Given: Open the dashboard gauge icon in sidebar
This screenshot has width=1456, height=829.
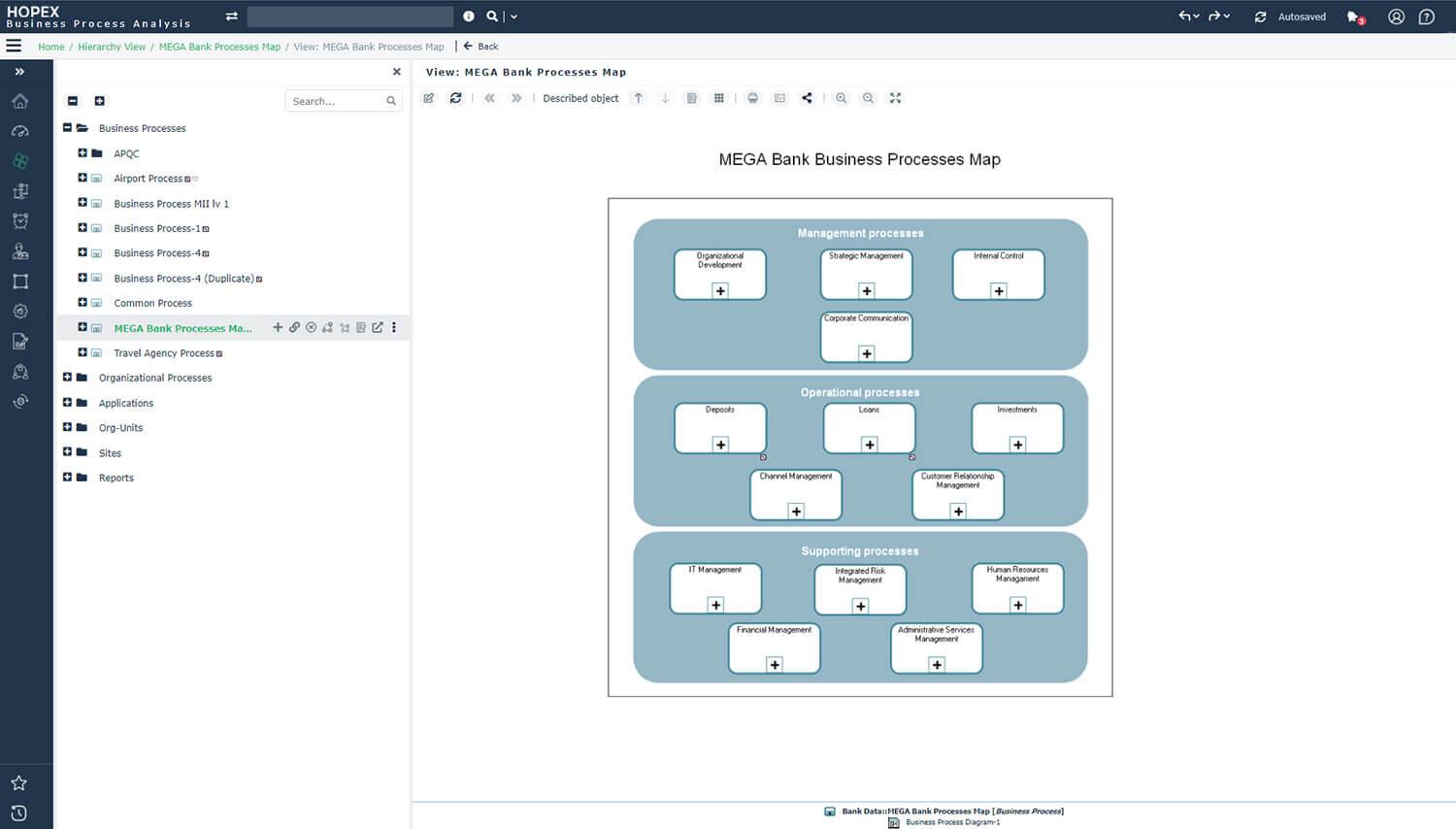Looking at the screenshot, I should 19,131.
